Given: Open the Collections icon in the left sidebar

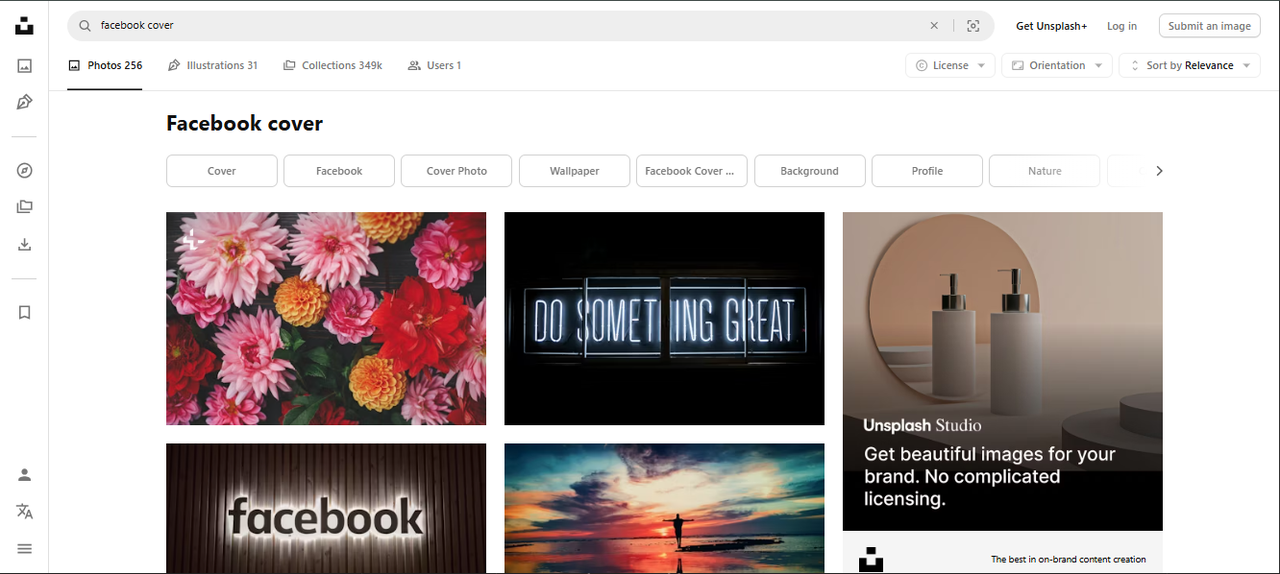Looking at the screenshot, I should pyautogui.click(x=25, y=207).
